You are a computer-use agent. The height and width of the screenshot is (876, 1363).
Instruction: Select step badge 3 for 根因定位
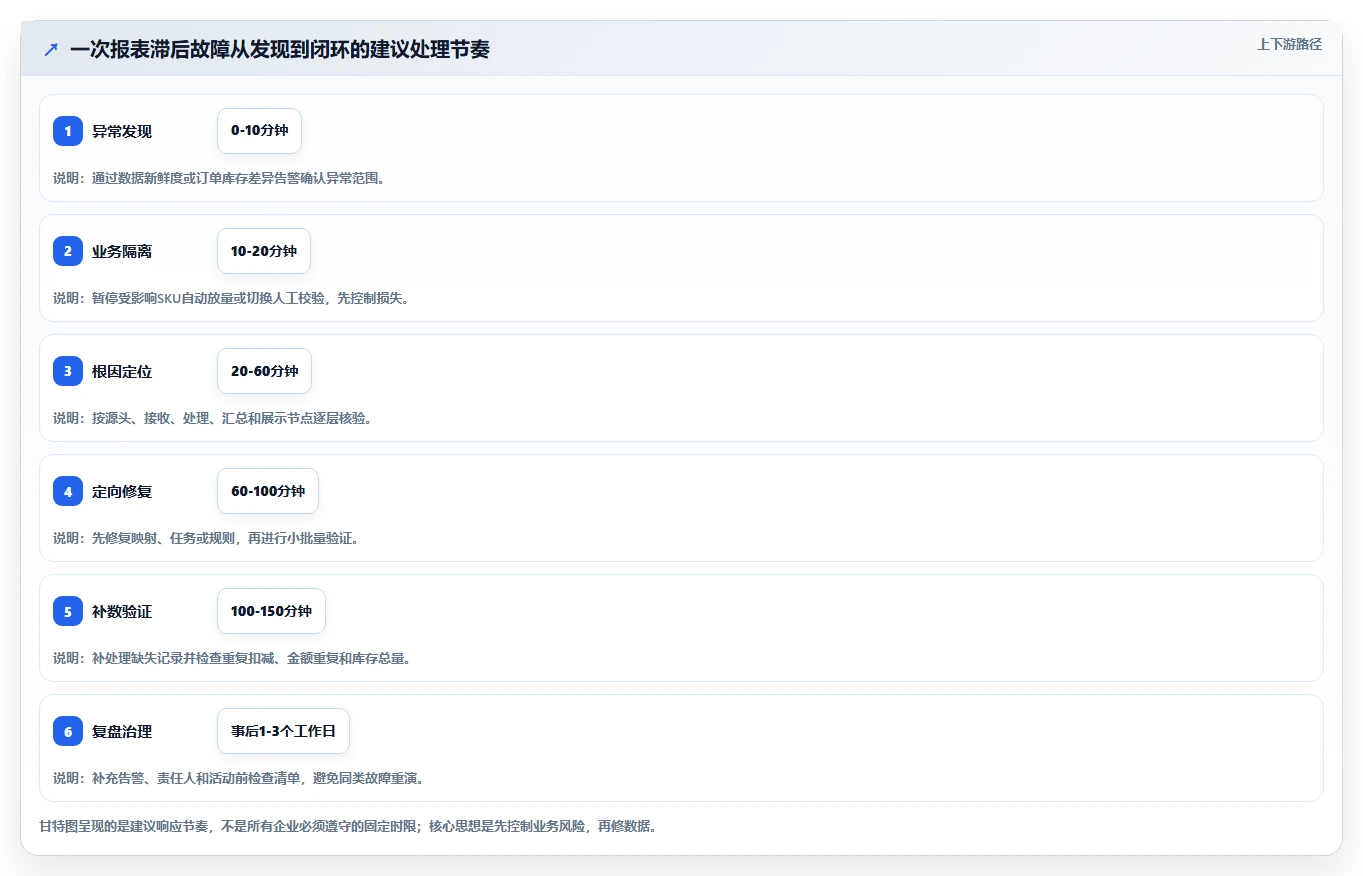click(x=68, y=371)
